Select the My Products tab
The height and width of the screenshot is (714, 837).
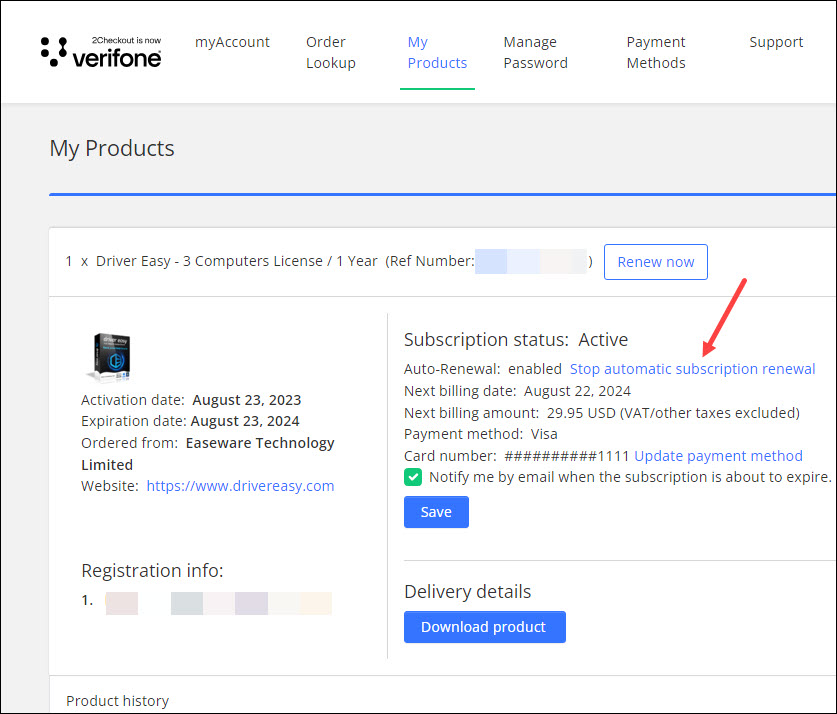tap(437, 52)
